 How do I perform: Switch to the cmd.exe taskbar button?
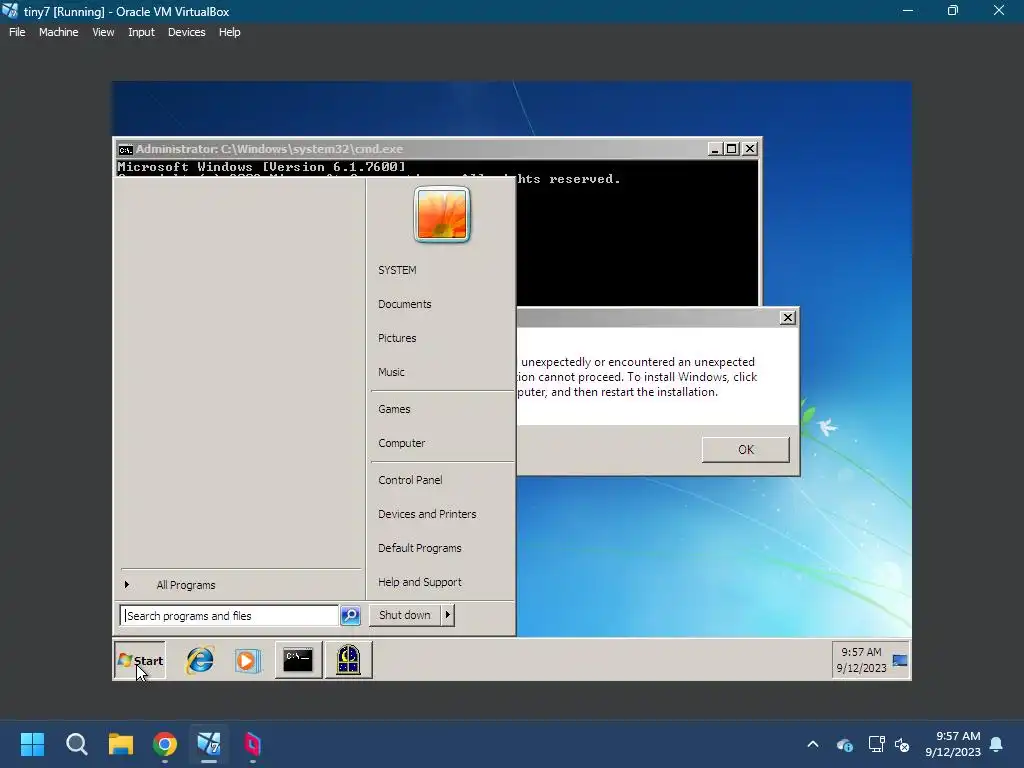click(x=298, y=660)
